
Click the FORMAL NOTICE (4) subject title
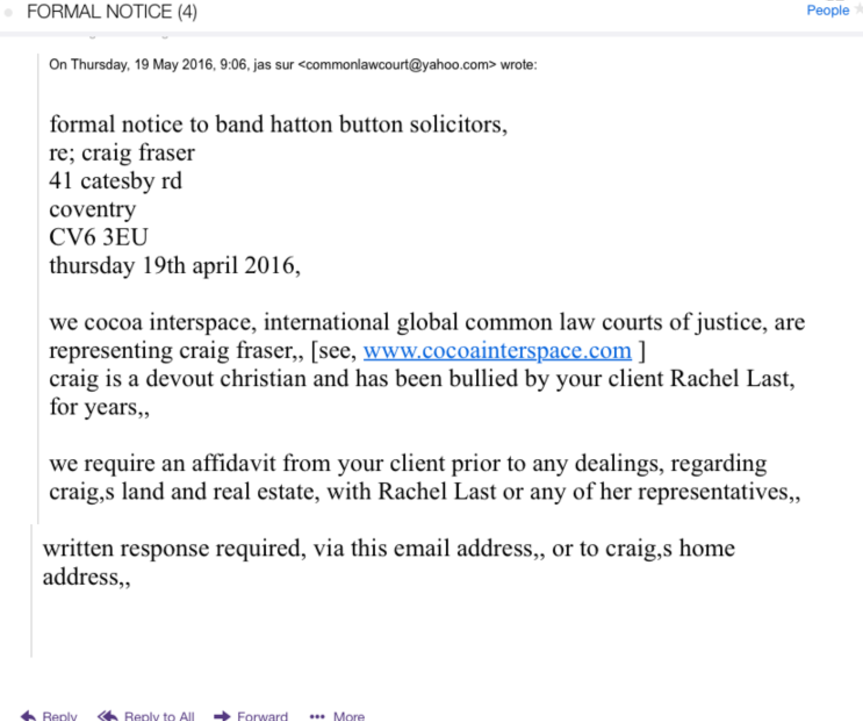pyautogui.click(x=112, y=12)
